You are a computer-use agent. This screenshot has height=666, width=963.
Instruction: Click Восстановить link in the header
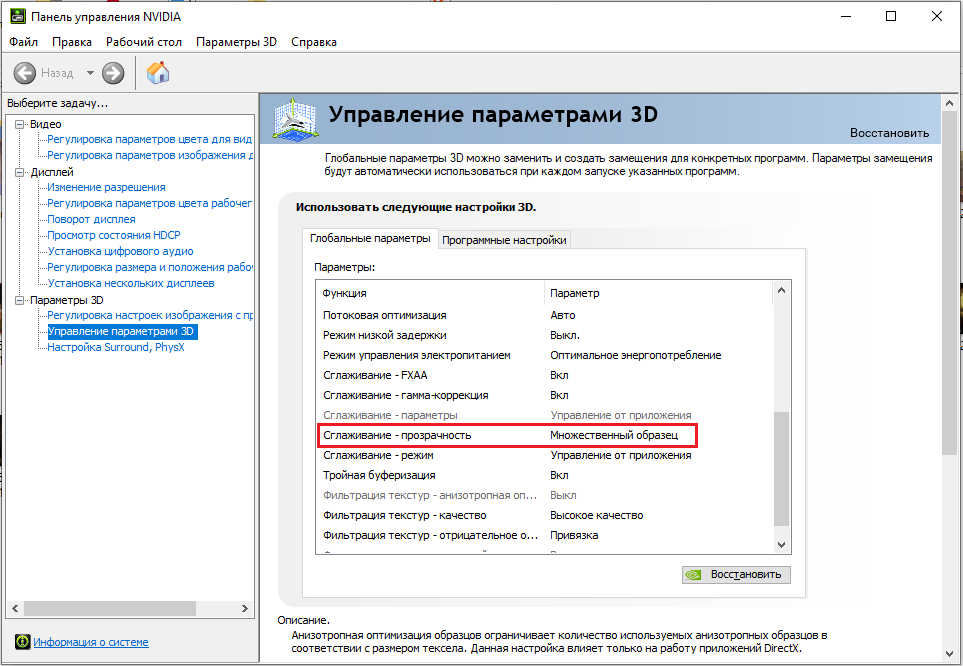[x=889, y=133]
